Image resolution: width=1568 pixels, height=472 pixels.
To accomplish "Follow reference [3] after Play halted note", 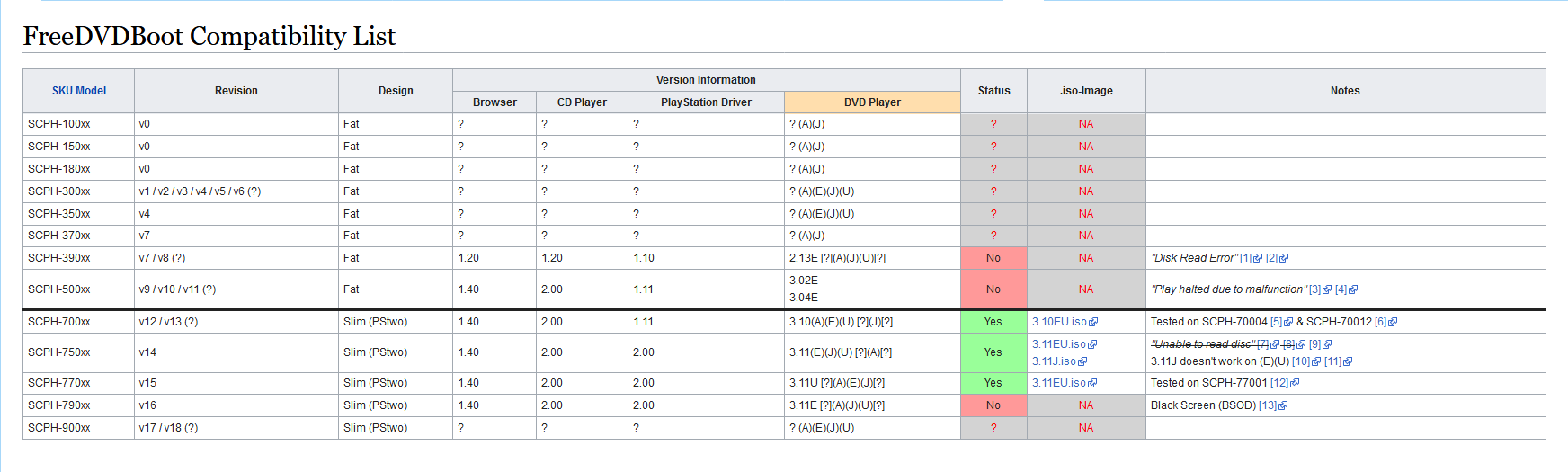I will pyautogui.click(x=1314, y=289).
